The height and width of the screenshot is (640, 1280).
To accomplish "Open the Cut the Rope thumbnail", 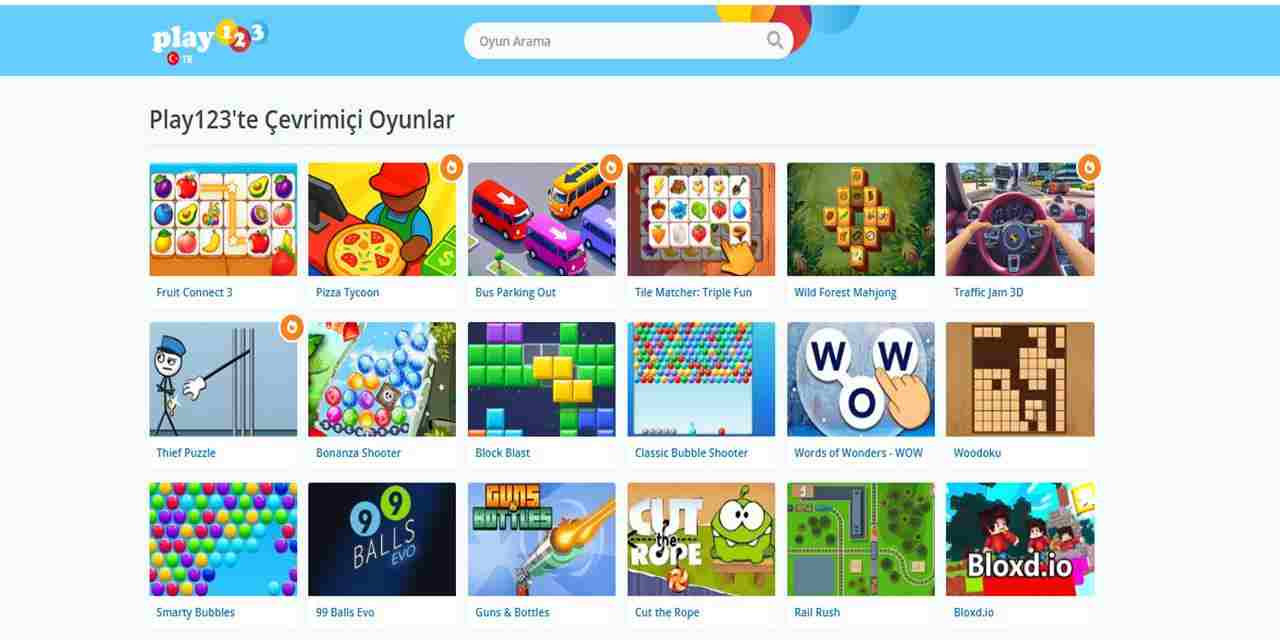I will coord(701,539).
